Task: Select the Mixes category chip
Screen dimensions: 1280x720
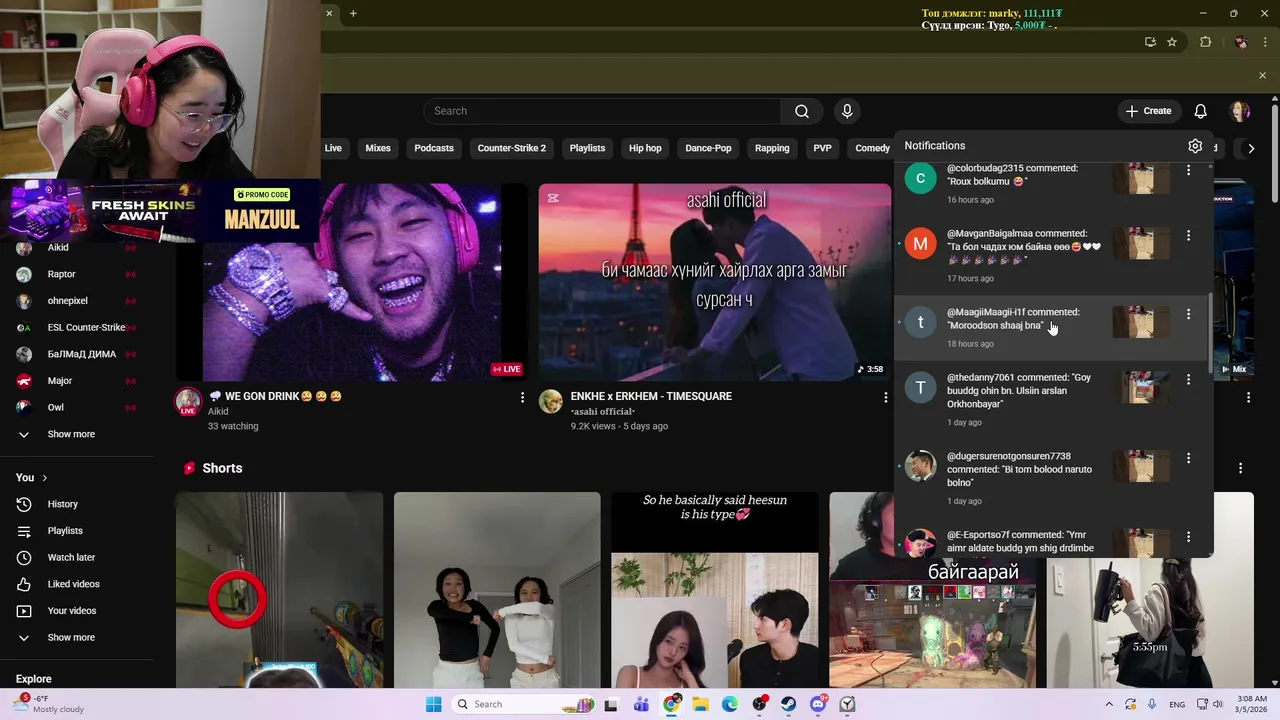Action: pos(378,148)
